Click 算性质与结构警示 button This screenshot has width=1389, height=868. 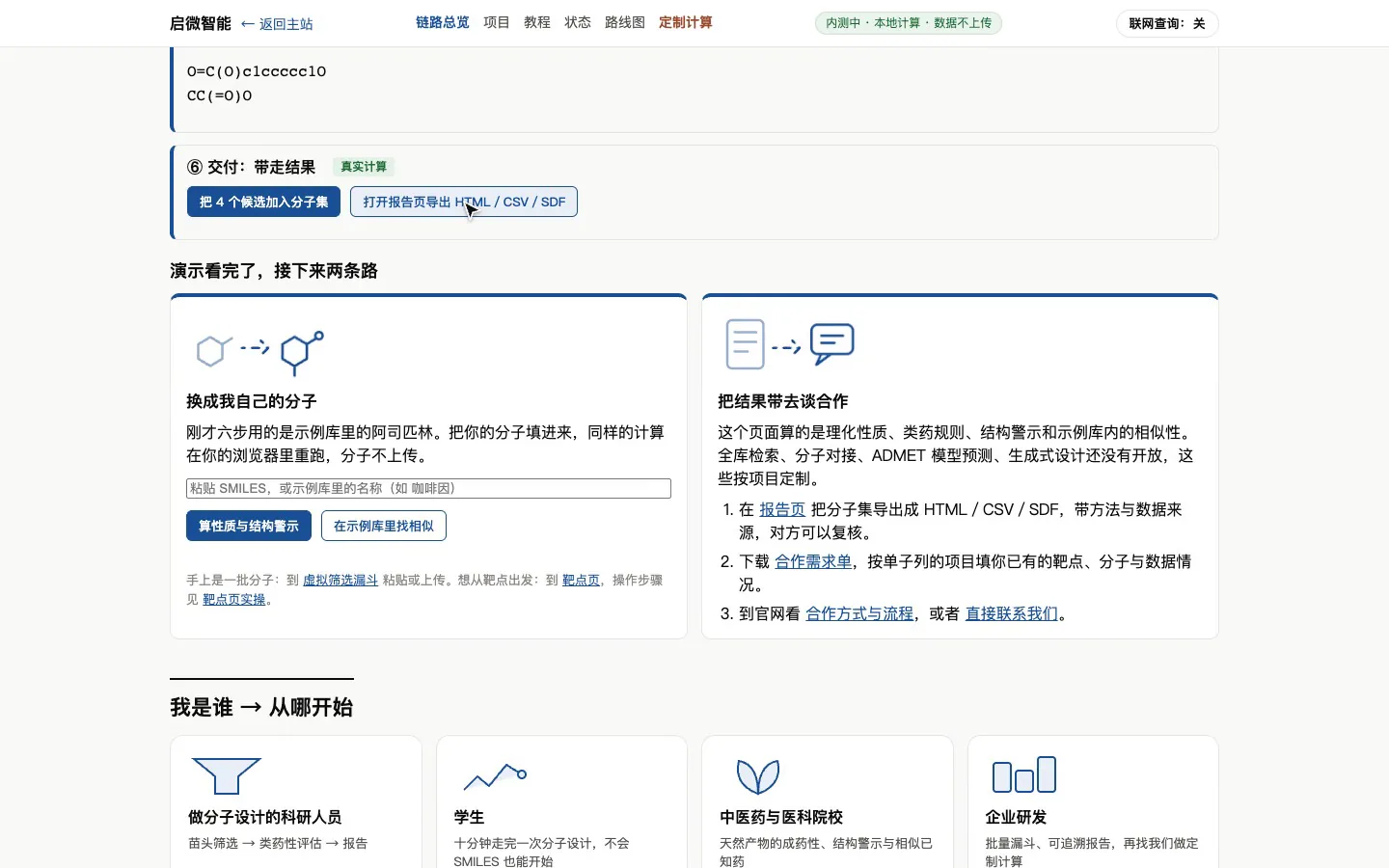tap(249, 526)
